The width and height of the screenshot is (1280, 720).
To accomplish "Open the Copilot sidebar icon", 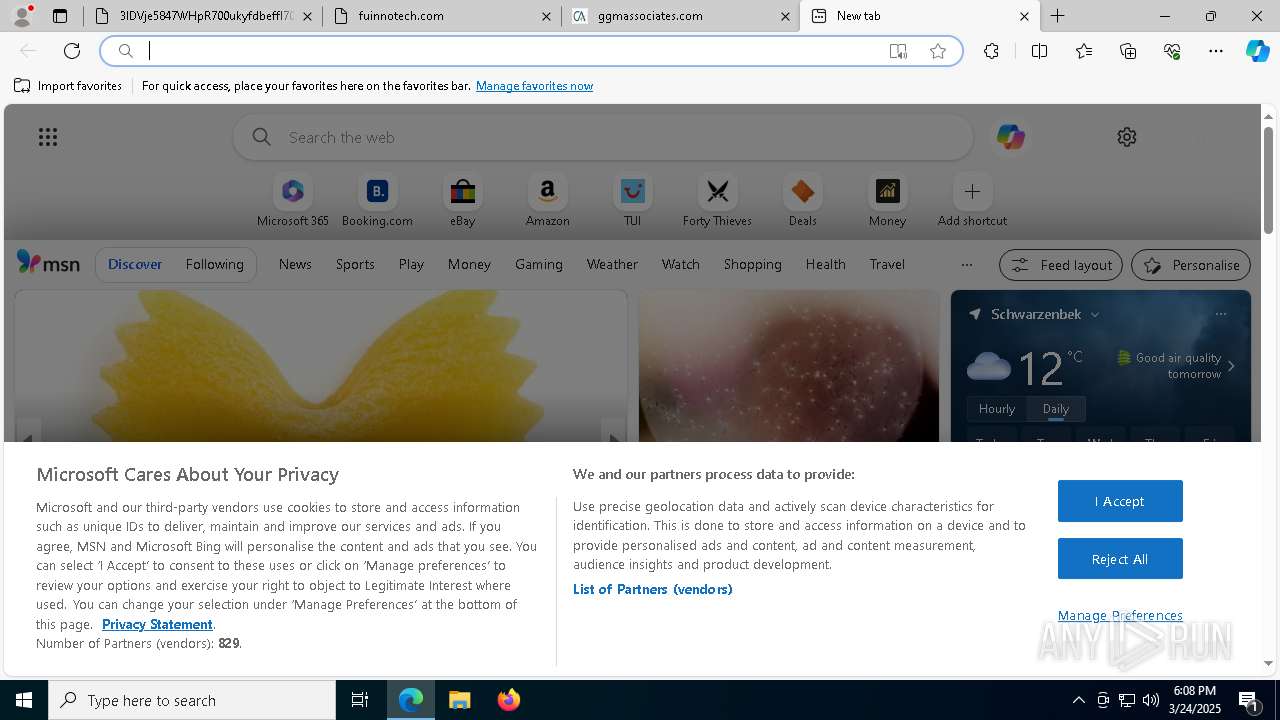I will click(1257, 51).
